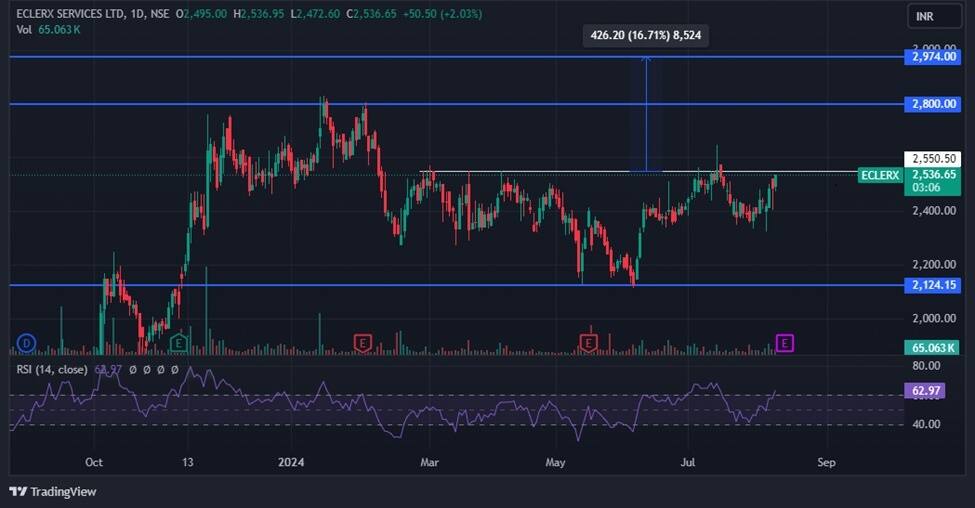The image size is (975, 508).
Task: Click the 2024 date axis label
Action: pos(291,462)
